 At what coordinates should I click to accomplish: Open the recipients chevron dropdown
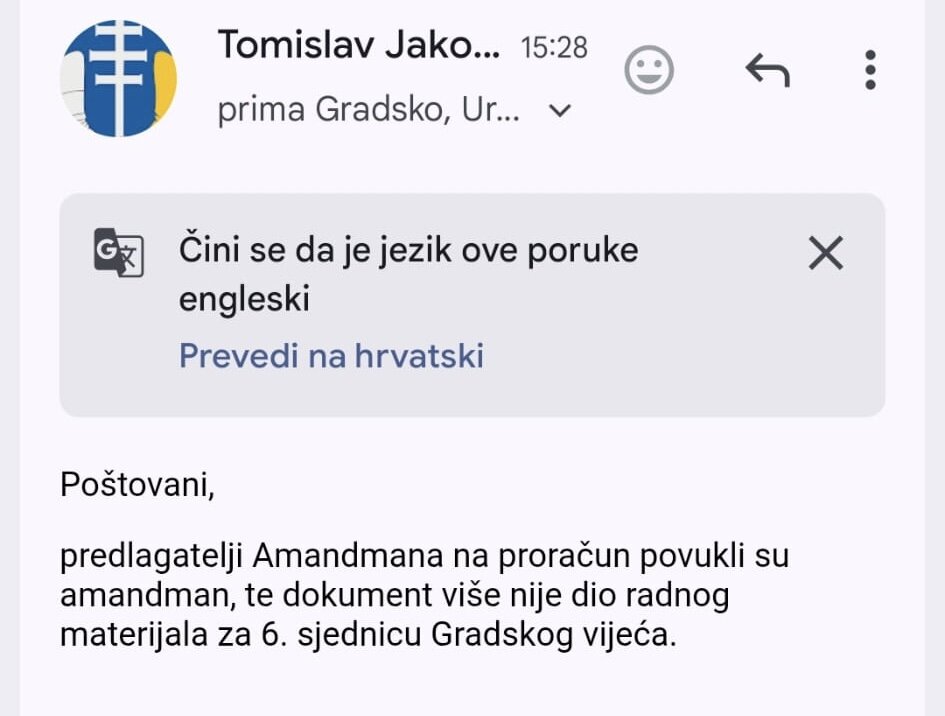(561, 112)
